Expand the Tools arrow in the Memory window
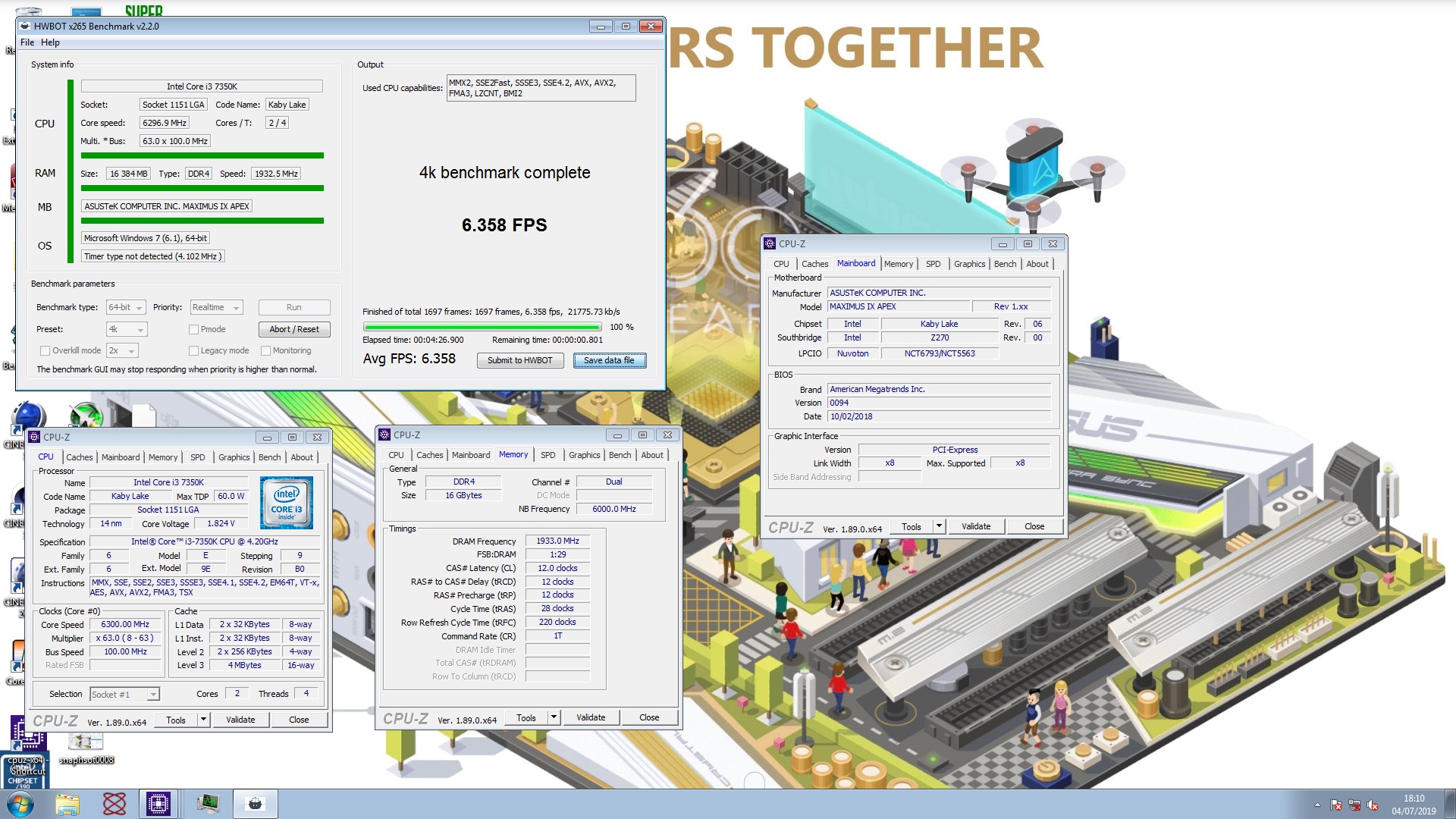Viewport: 1456px width, 819px height. pos(554,717)
